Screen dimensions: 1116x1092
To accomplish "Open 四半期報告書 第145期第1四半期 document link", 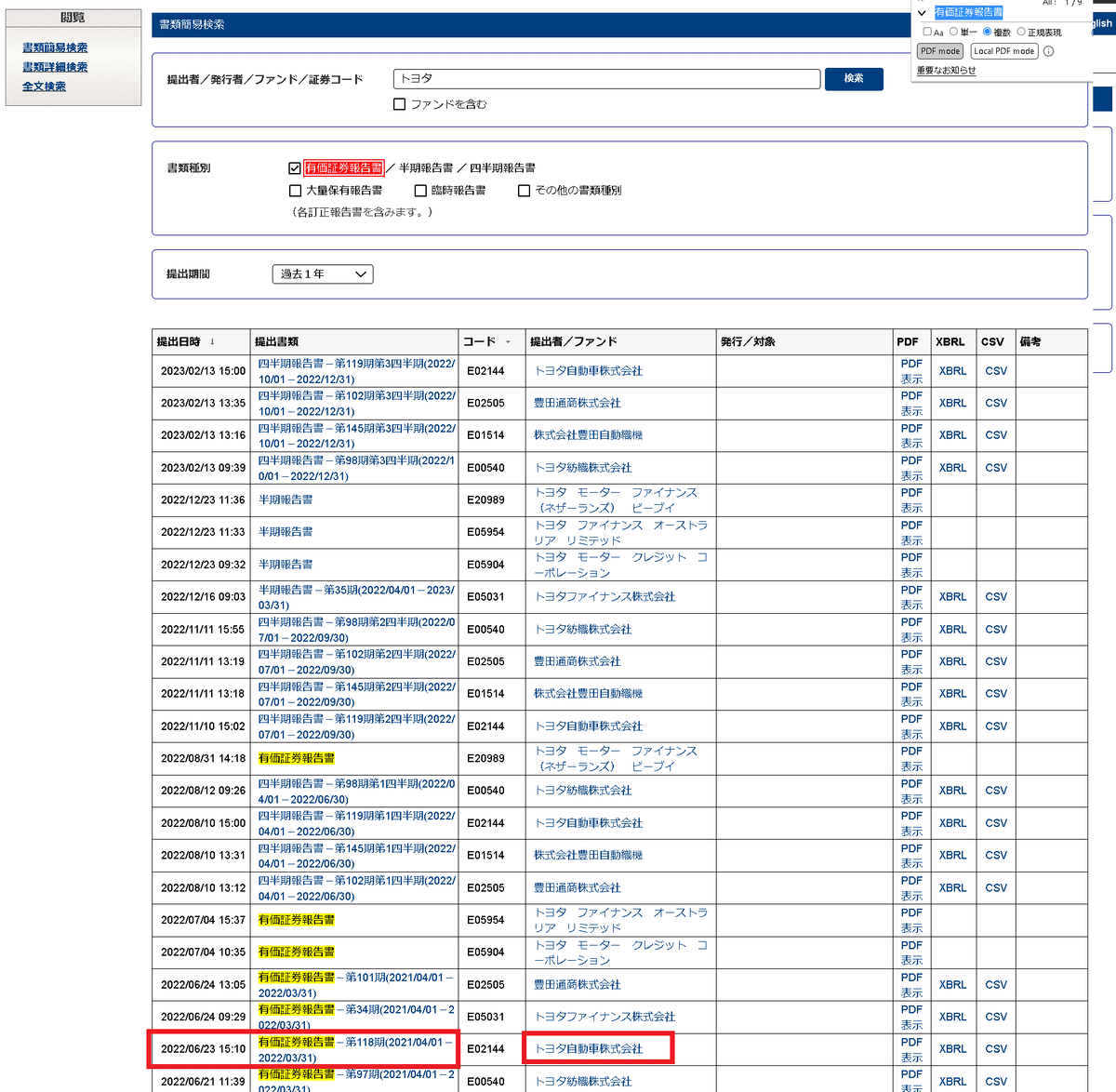I will coord(357,856).
